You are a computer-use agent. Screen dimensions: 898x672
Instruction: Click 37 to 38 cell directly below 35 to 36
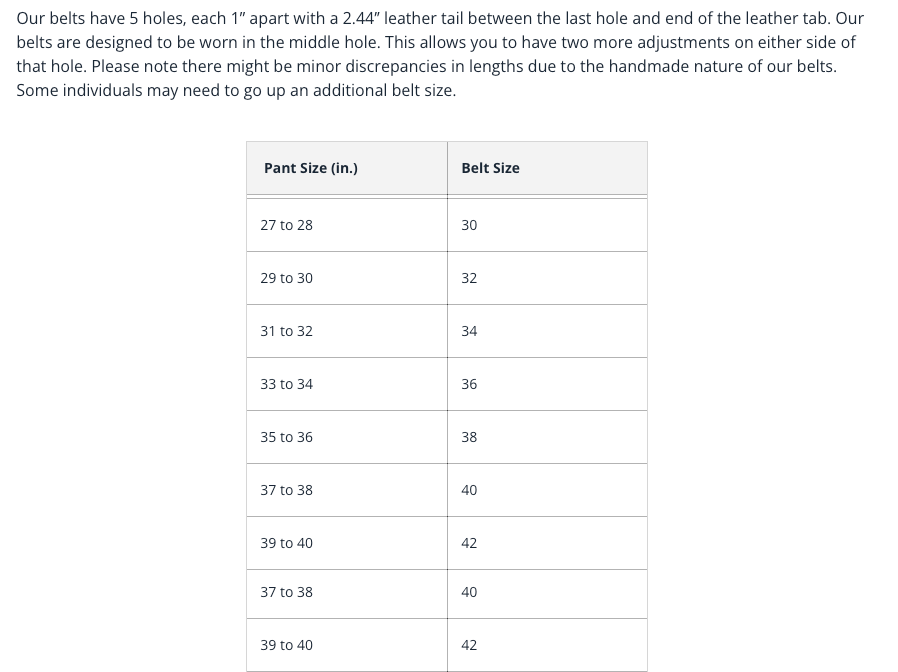pyautogui.click(x=346, y=490)
